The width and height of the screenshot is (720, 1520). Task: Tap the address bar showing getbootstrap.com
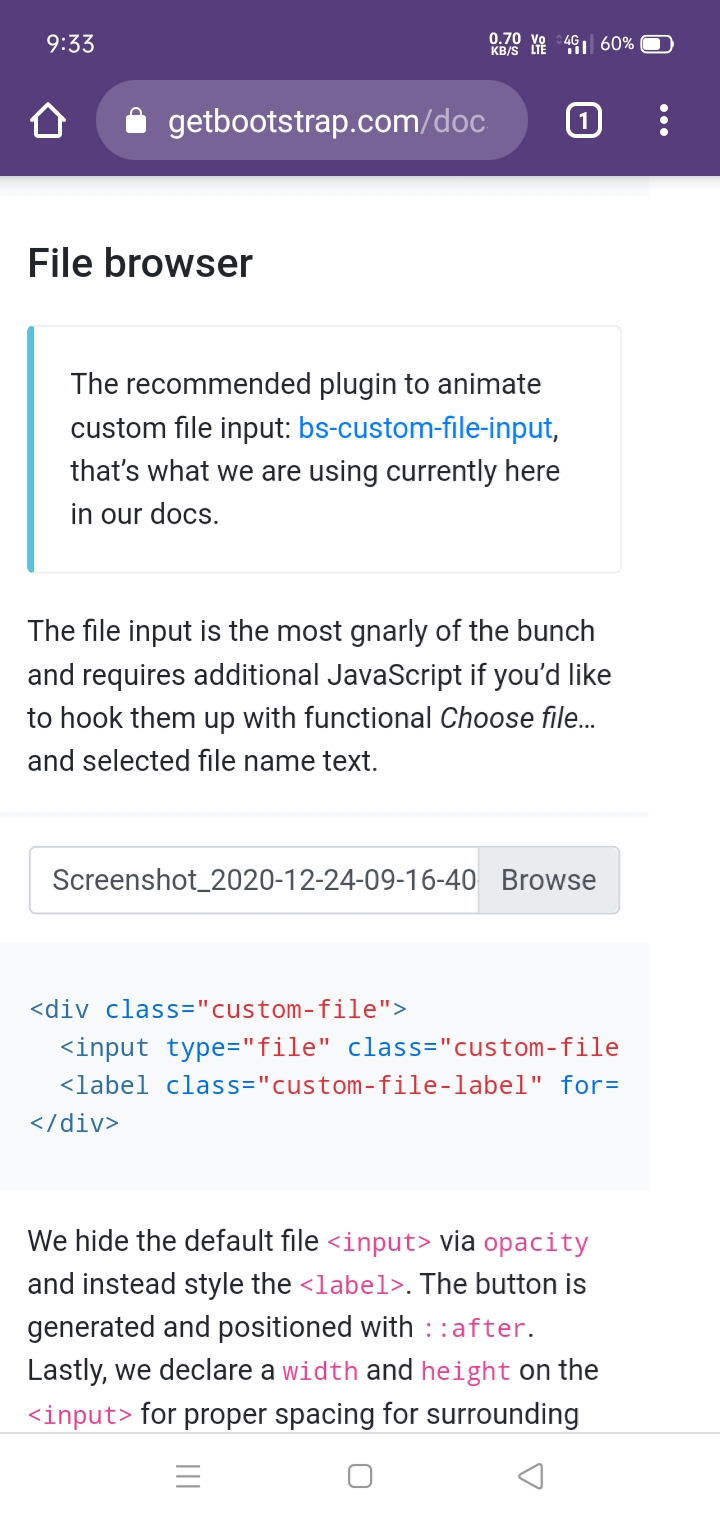[320, 119]
